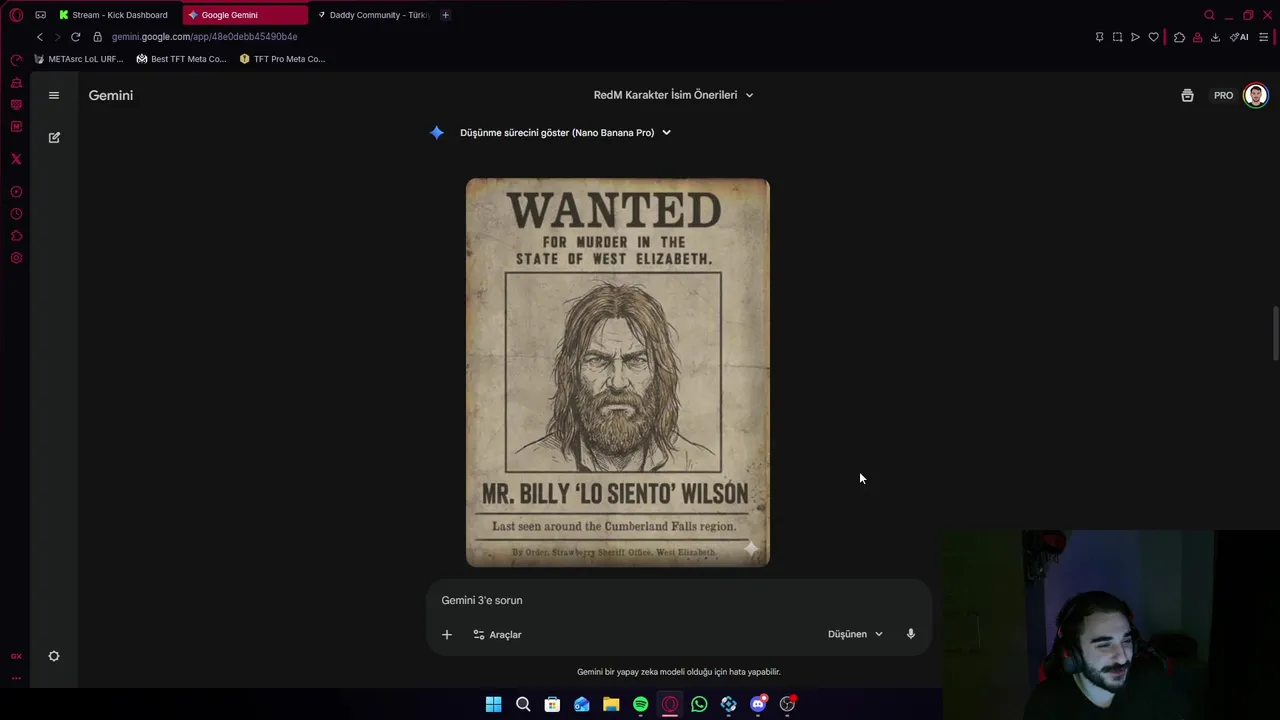This screenshot has height=720, width=1280.
Task: Open the Google account profile avatar
Action: coord(1256,96)
